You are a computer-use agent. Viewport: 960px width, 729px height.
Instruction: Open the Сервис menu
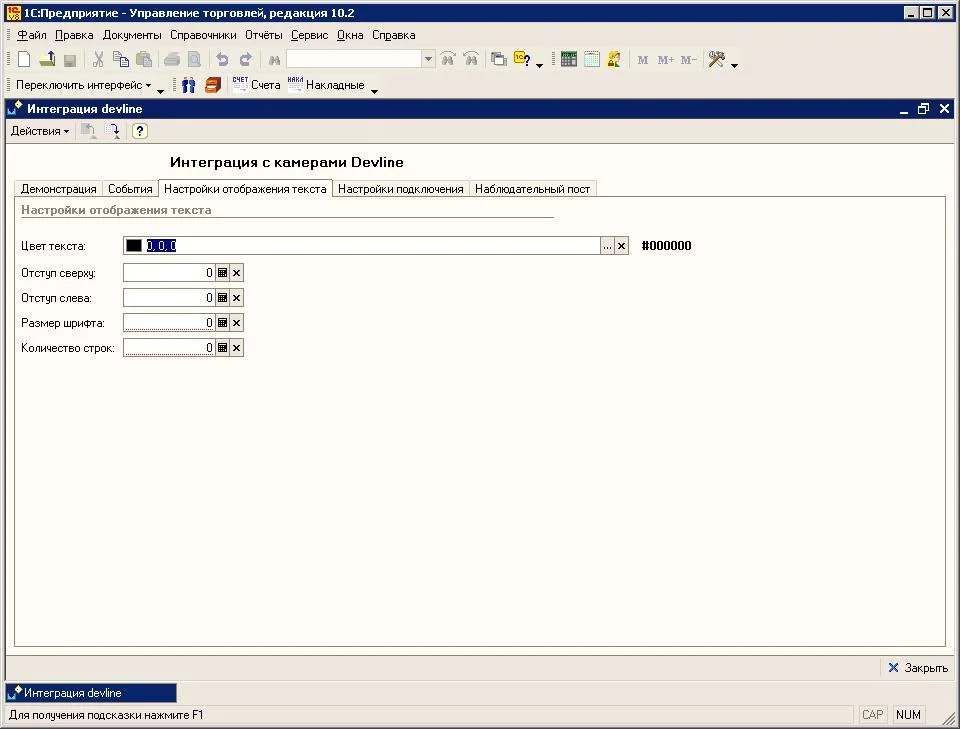309,35
